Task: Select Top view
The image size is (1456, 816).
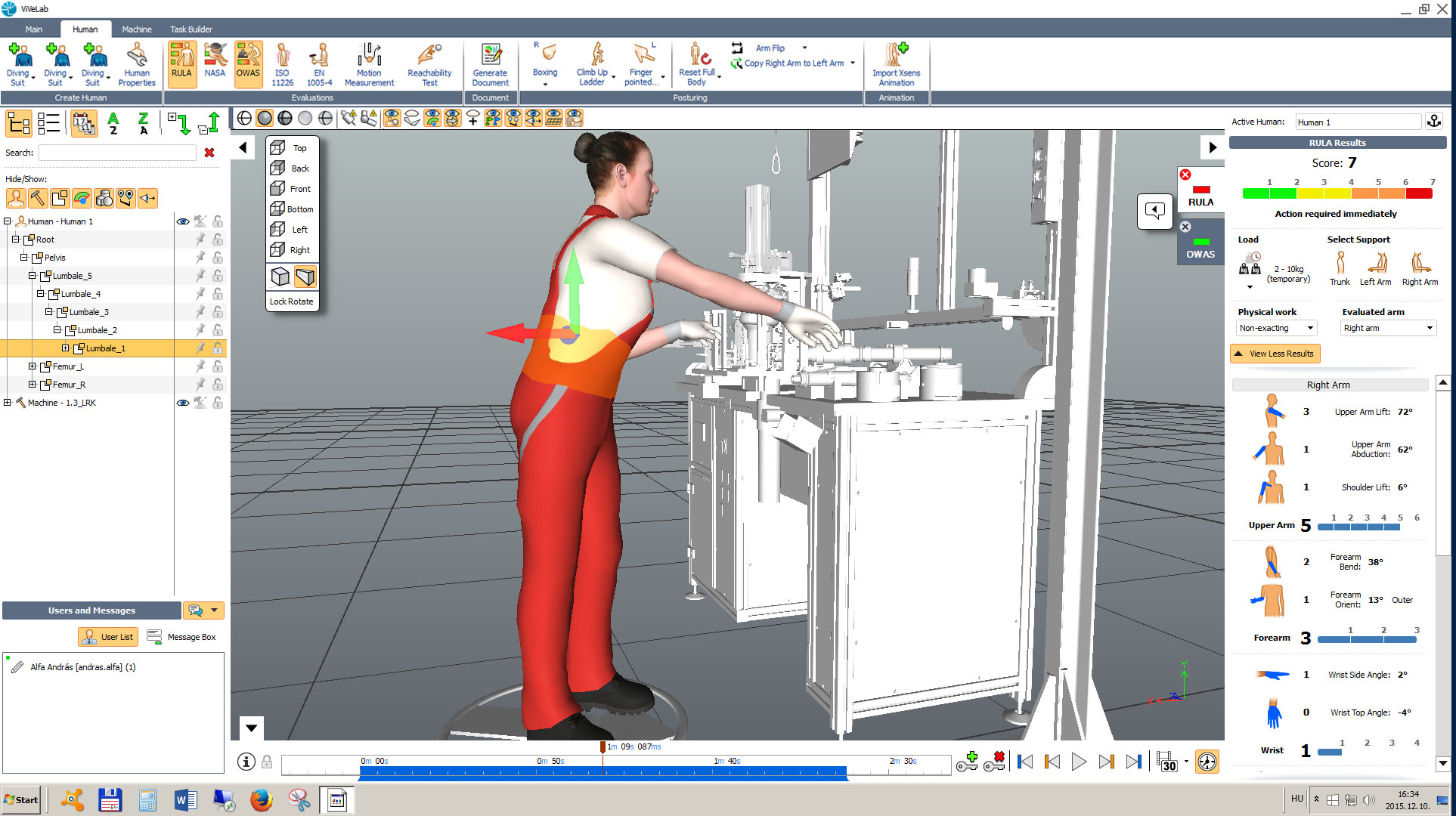Action: (292, 148)
